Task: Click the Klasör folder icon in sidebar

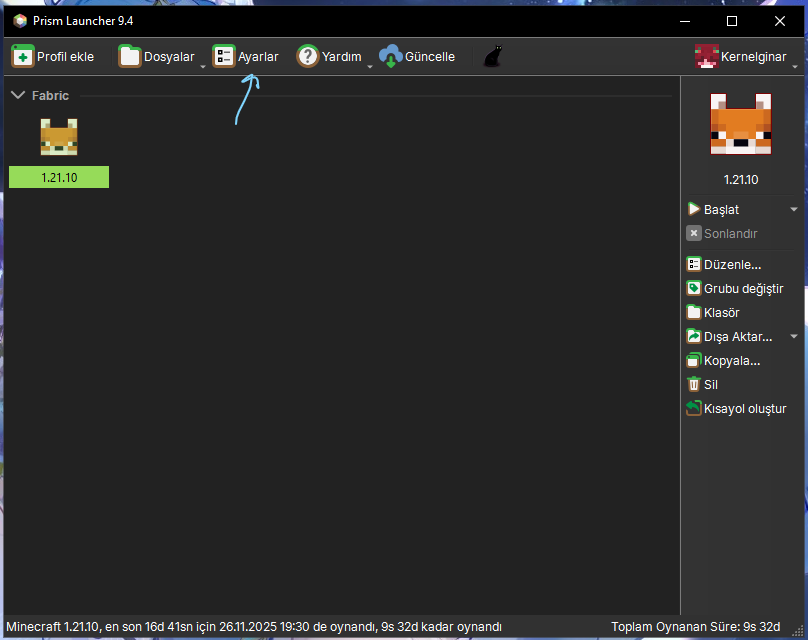Action: pos(694,312)
